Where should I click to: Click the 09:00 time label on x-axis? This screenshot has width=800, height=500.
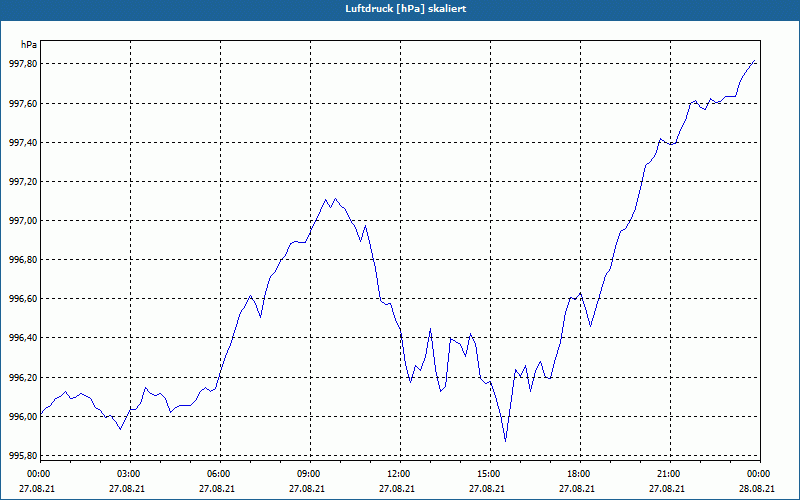308,474
